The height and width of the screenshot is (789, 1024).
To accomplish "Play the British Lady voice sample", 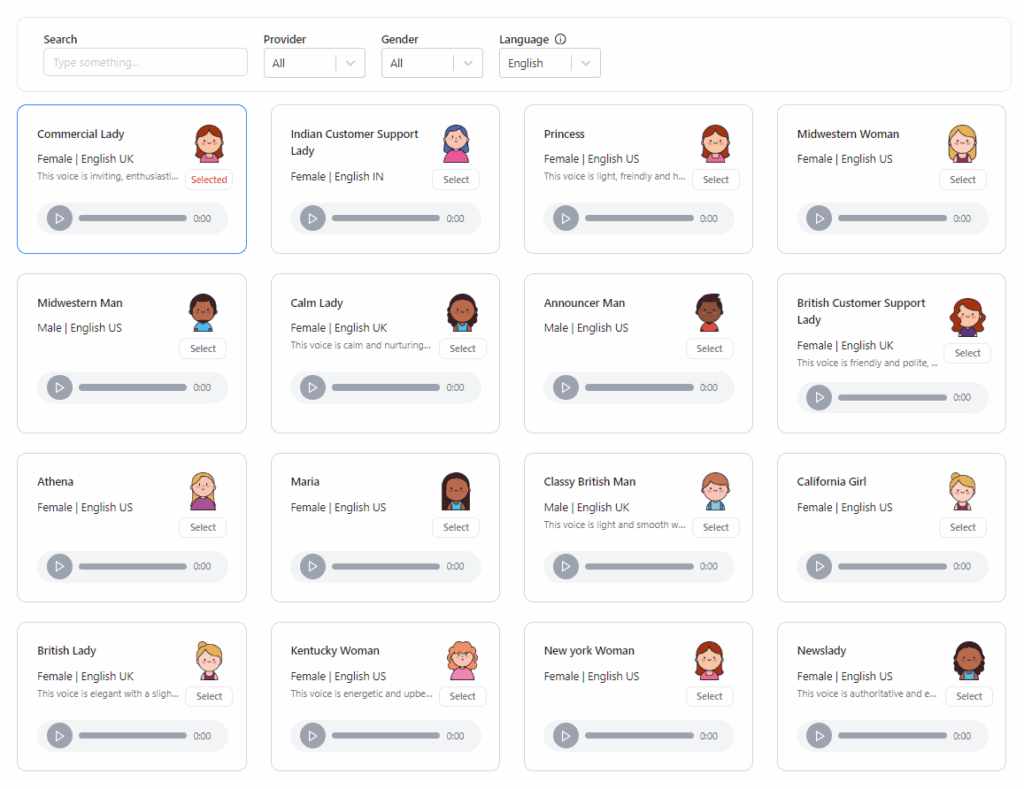I will [59, 735].
